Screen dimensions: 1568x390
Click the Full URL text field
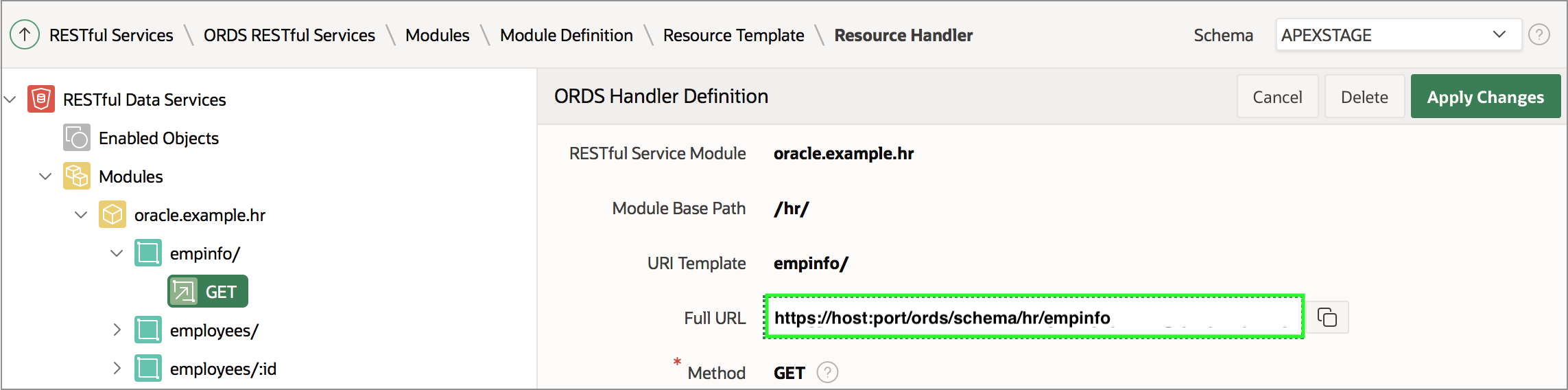pos(1033,317)
